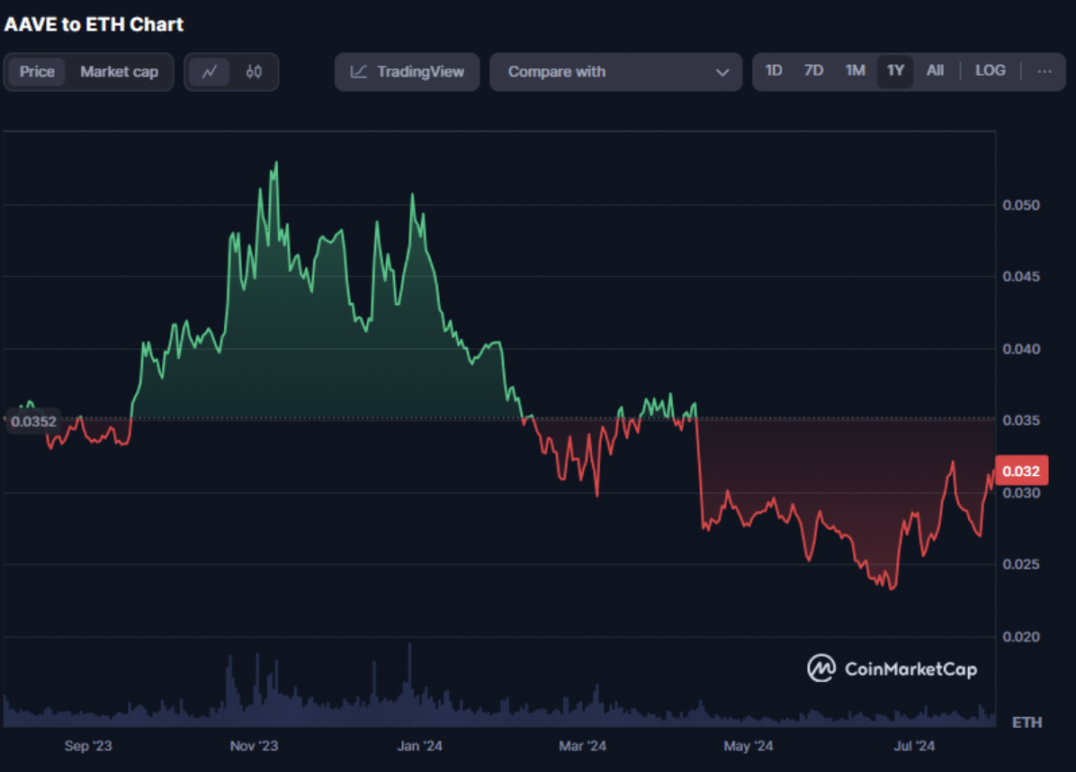Toggle the LOG scale option

pos(990,71)
